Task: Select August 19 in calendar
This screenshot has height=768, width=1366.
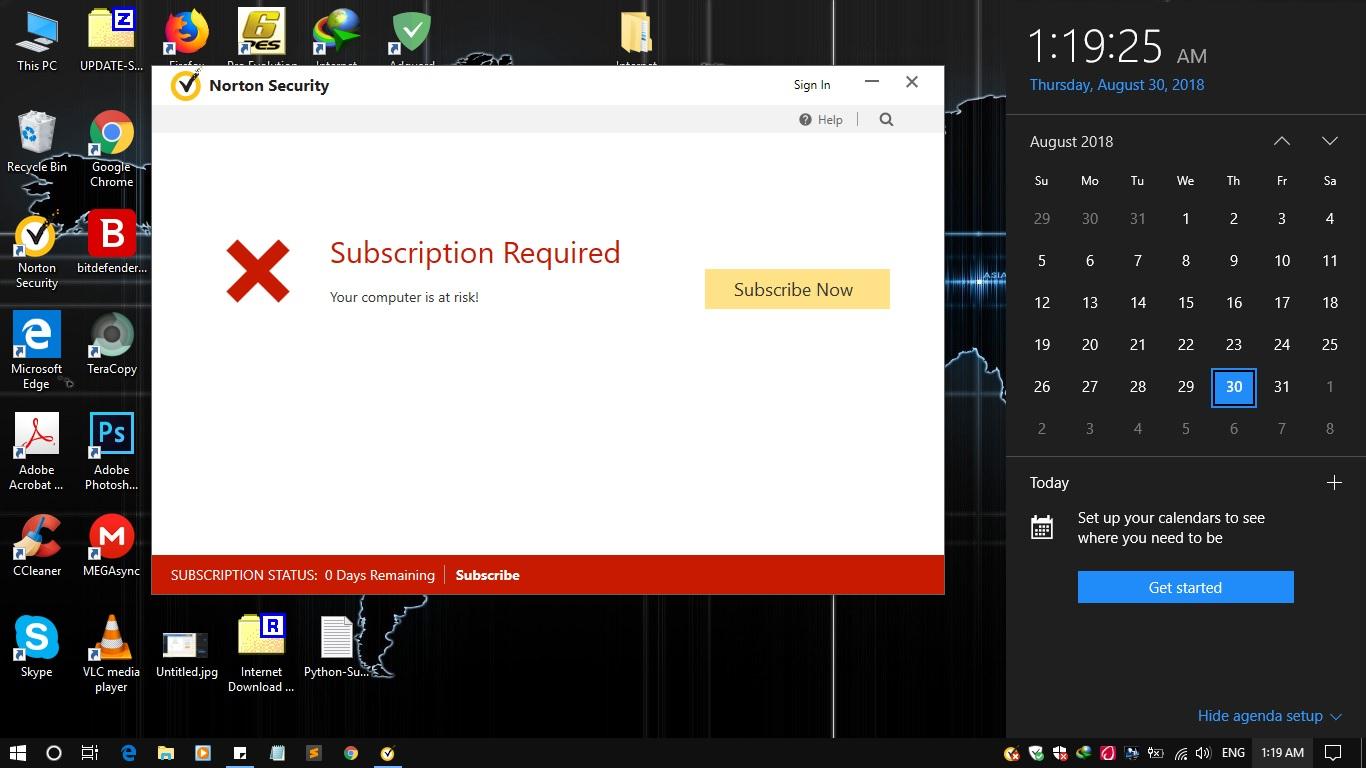Action: [1042, 345]
